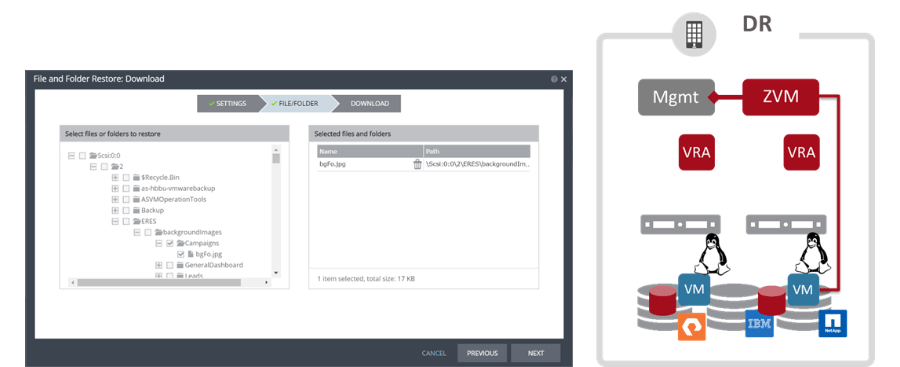Image resolution: width=900 pixels, height=367 pixels.
Task: Expand the Backup folder node
Action: [115, 210]
